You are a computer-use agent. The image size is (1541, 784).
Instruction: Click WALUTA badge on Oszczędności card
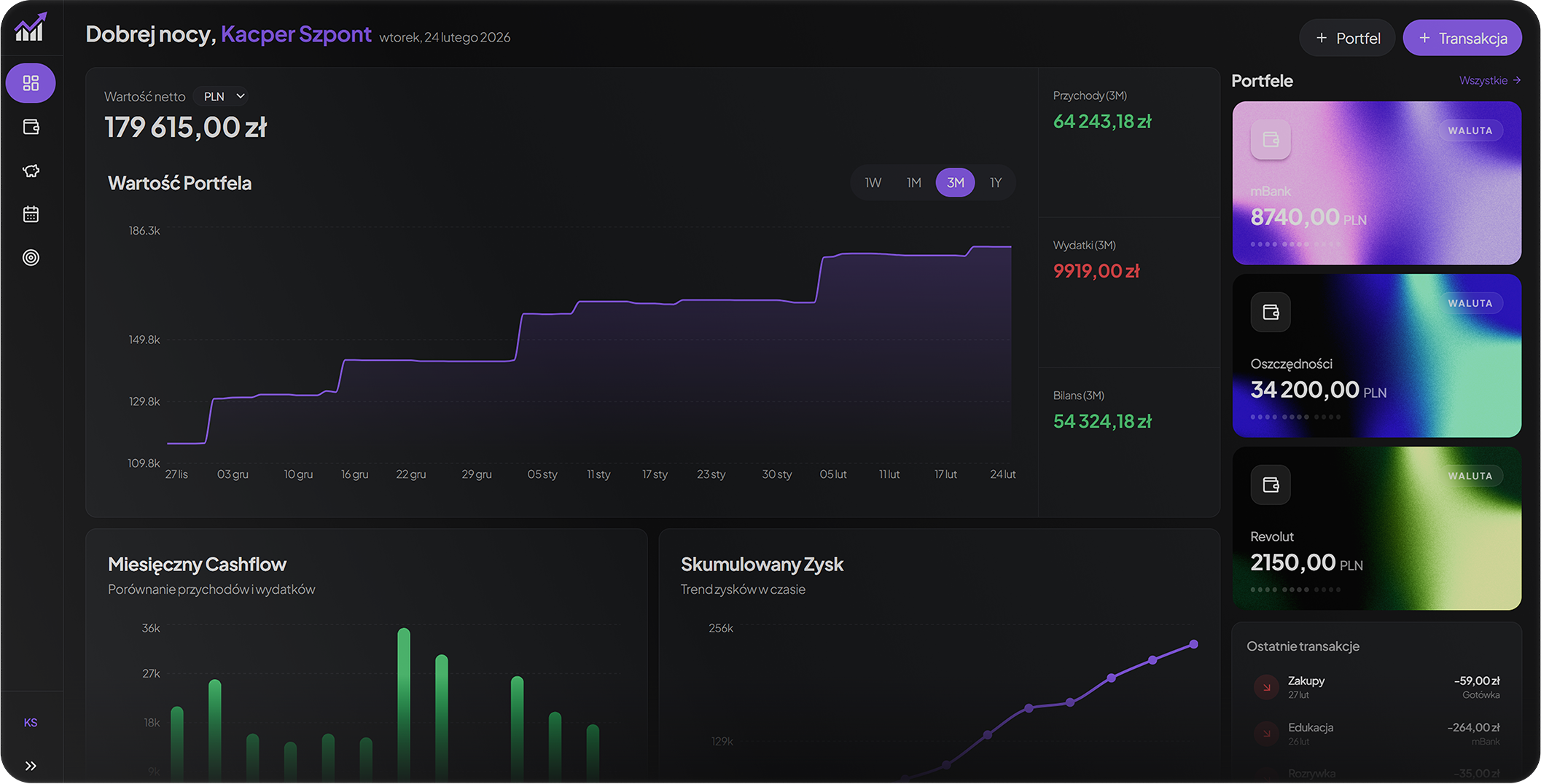[x=1470, y=303]
